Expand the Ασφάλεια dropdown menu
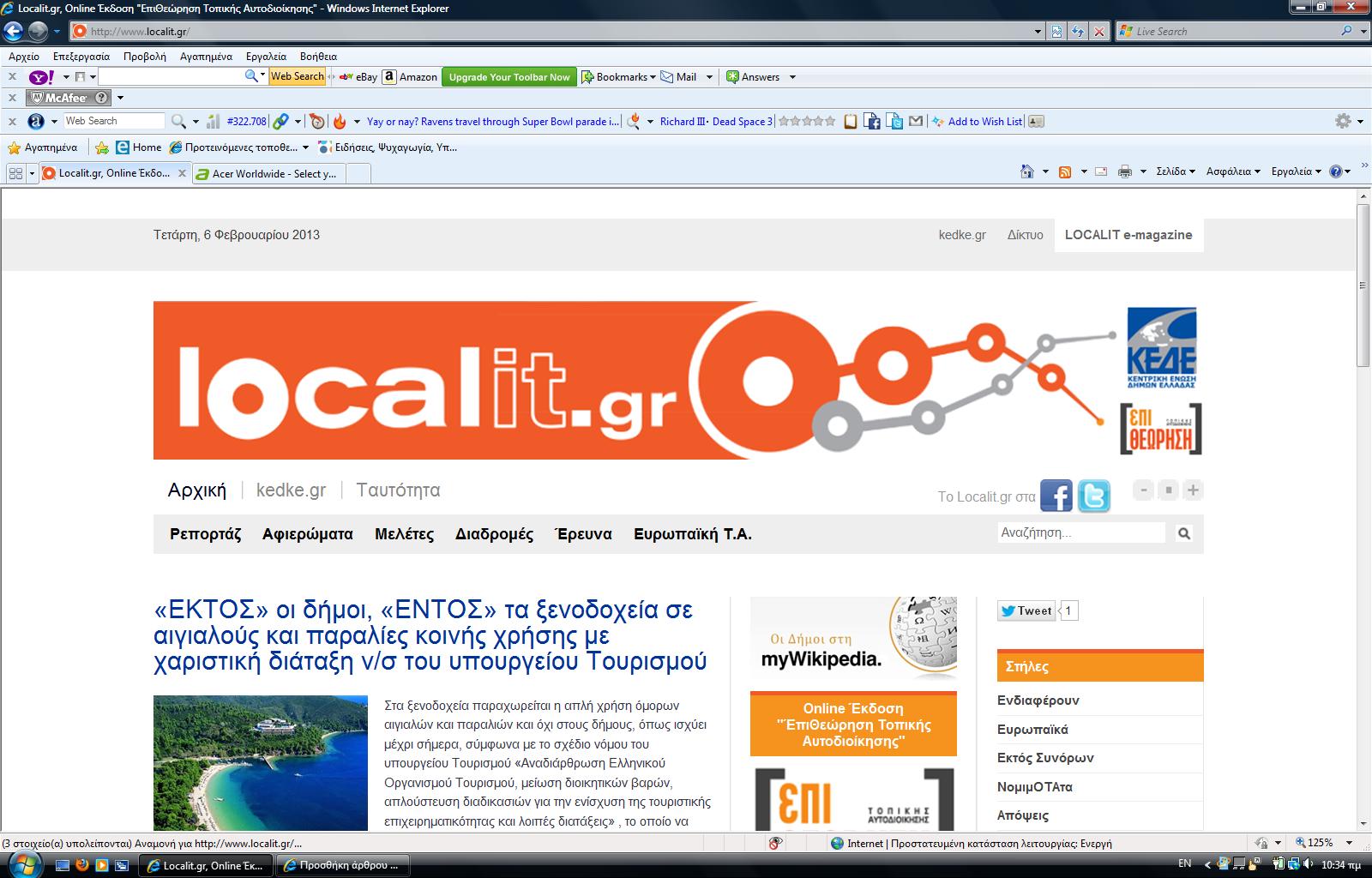Screen dimensions: 1372x878 pyautogui.click(x=1233, y=171)
